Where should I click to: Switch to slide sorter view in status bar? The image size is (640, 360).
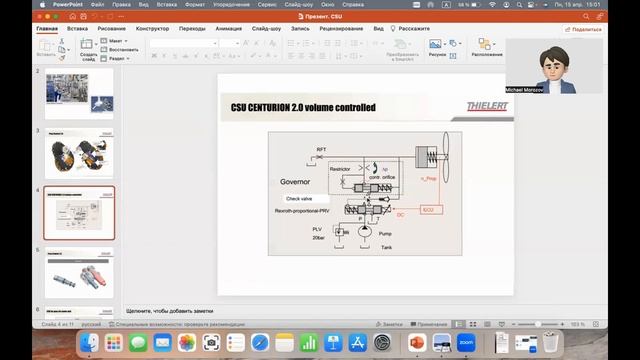473,324
